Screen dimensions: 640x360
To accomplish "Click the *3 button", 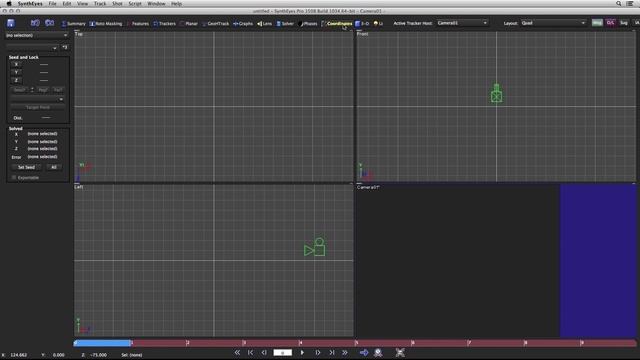I will (64, 47).
